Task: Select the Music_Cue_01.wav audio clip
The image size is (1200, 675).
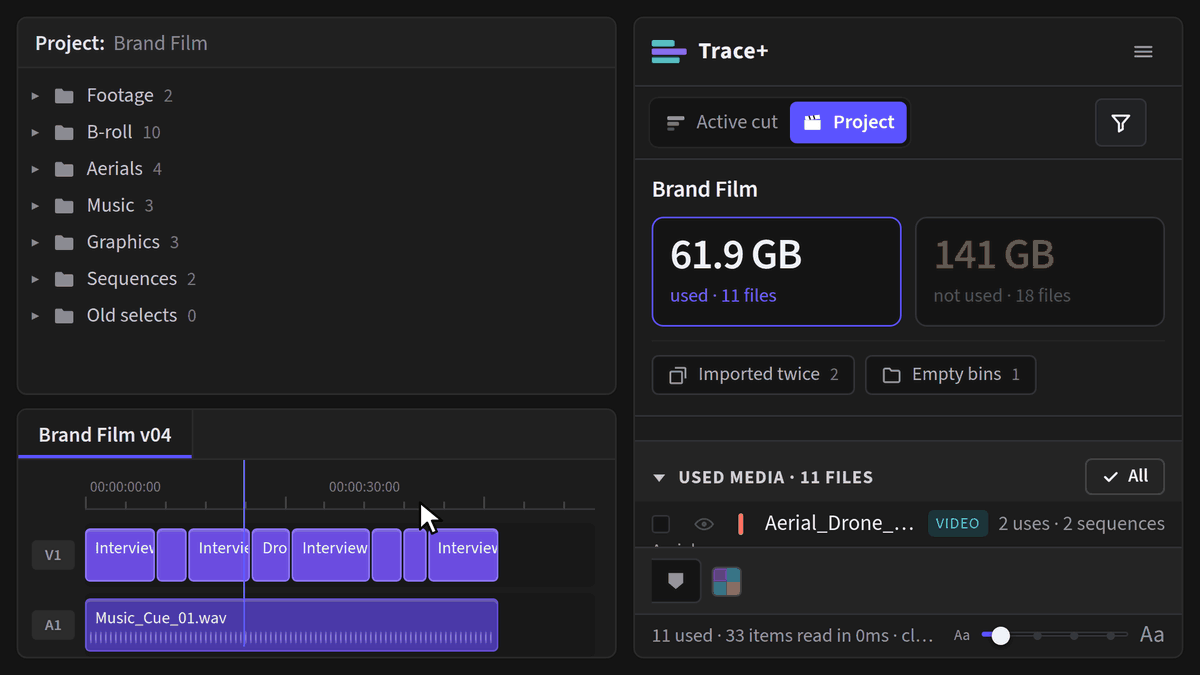Action: (291, 625)
